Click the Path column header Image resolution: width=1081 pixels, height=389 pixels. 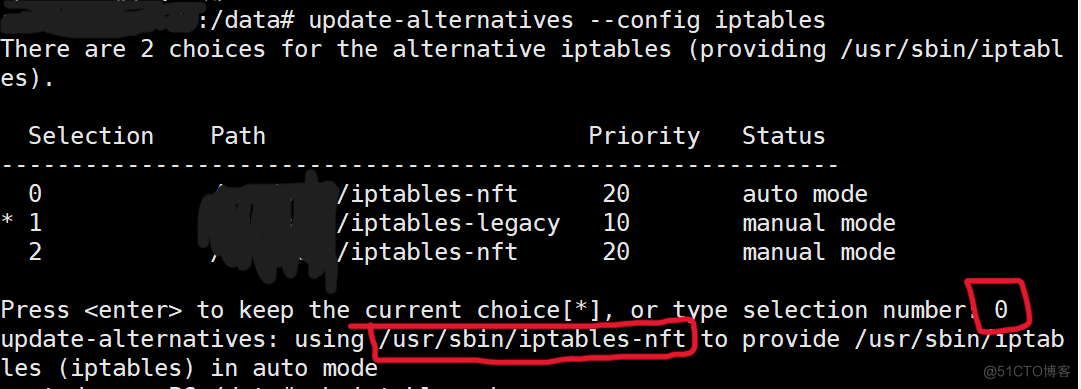(x=238, y=136)
